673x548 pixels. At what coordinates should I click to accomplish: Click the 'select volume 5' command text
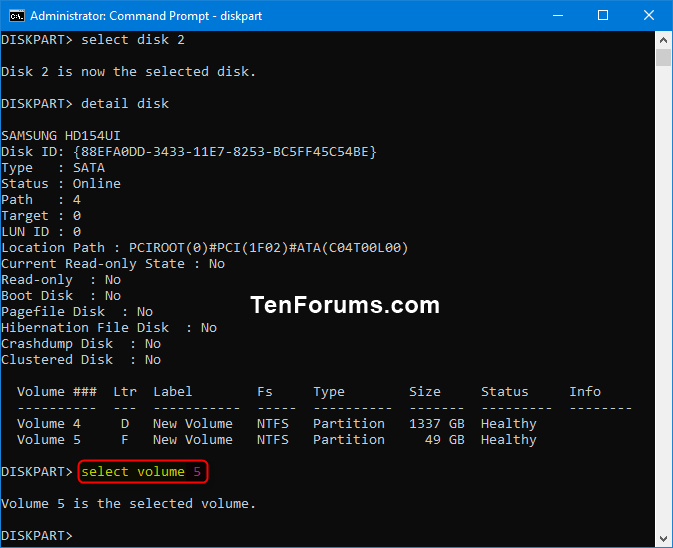141,472
